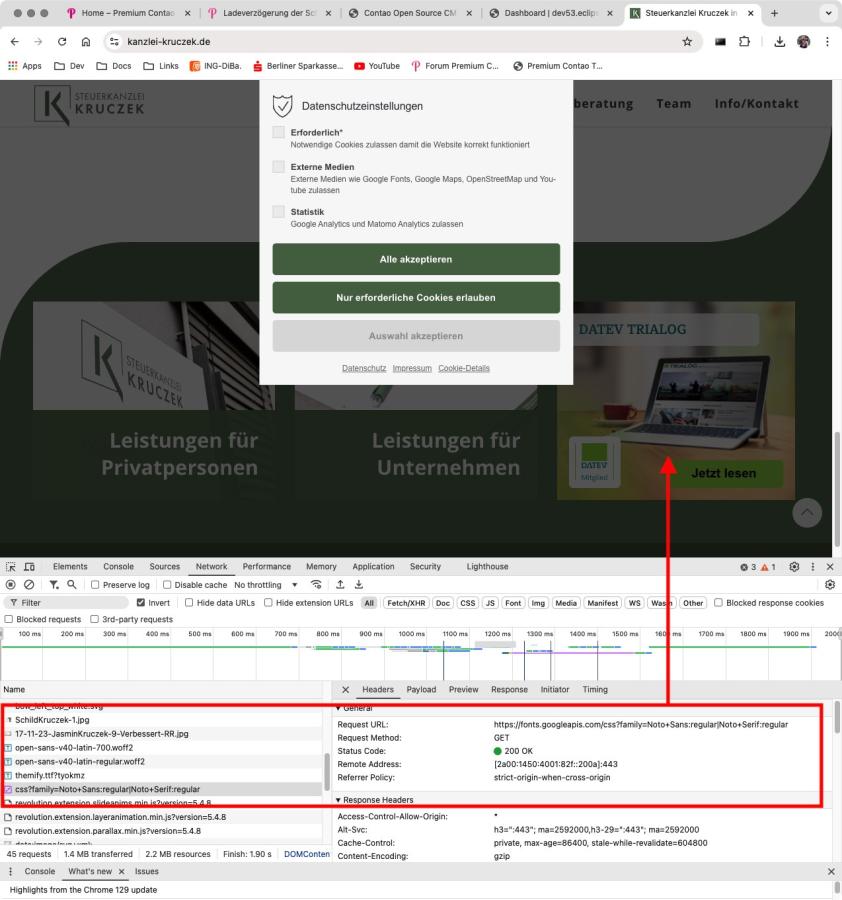This screenshot has width=842, height=900.
Task: Tick the Externe Medien cookie checkbox
Action: 278,166
